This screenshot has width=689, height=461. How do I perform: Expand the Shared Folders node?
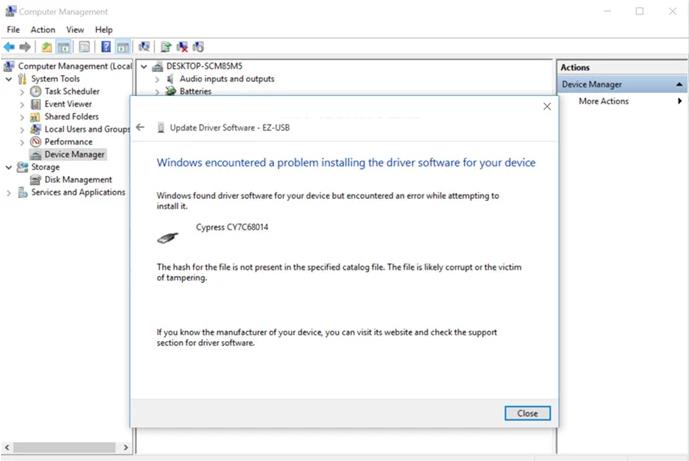(22, 117)
